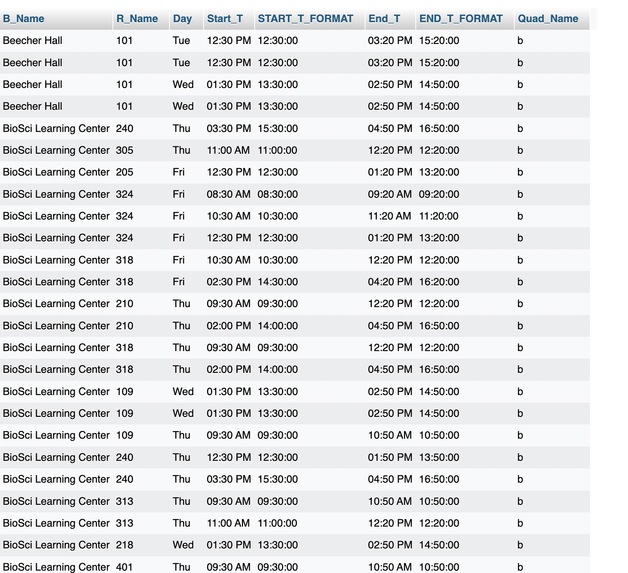The image size is (628, 573).
Task: Click the 14:30:00 formatted start time
Action: (x=278, y=282)
